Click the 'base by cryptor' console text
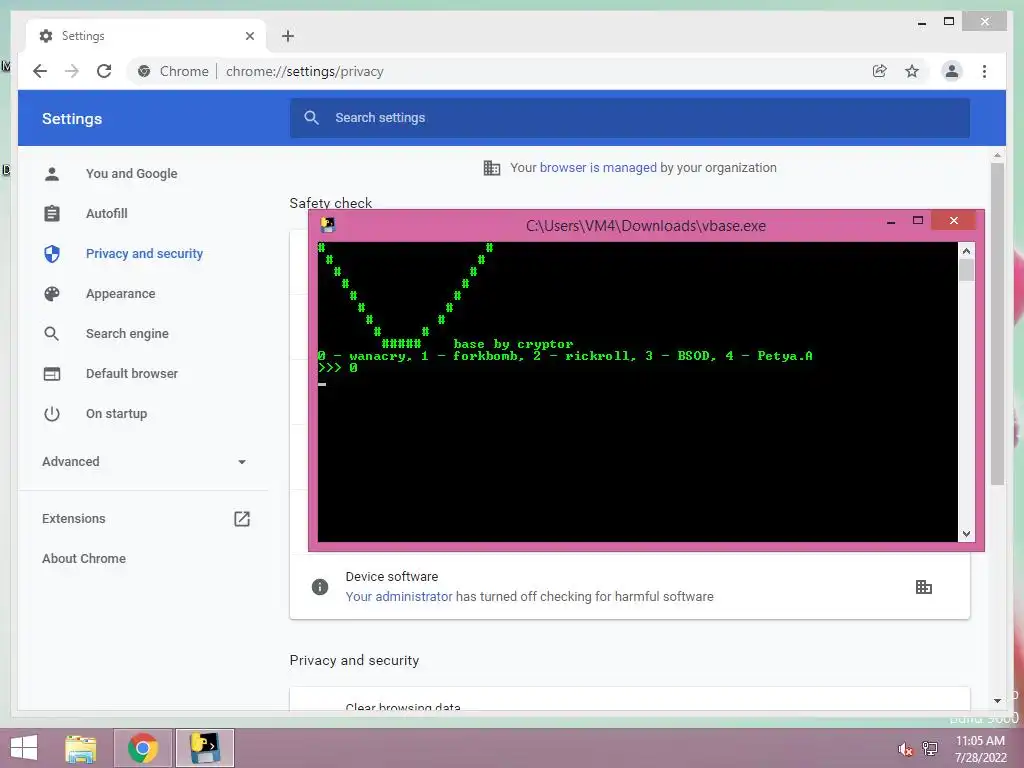Viewport: 1024px width, 768px height. click(x=513, y=344)
